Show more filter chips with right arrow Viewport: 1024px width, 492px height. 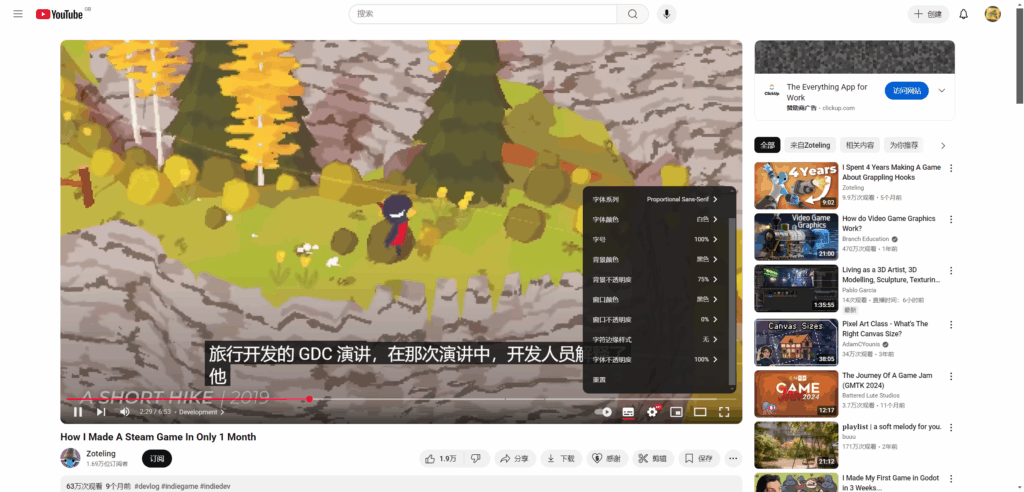(x=943, y=145)
